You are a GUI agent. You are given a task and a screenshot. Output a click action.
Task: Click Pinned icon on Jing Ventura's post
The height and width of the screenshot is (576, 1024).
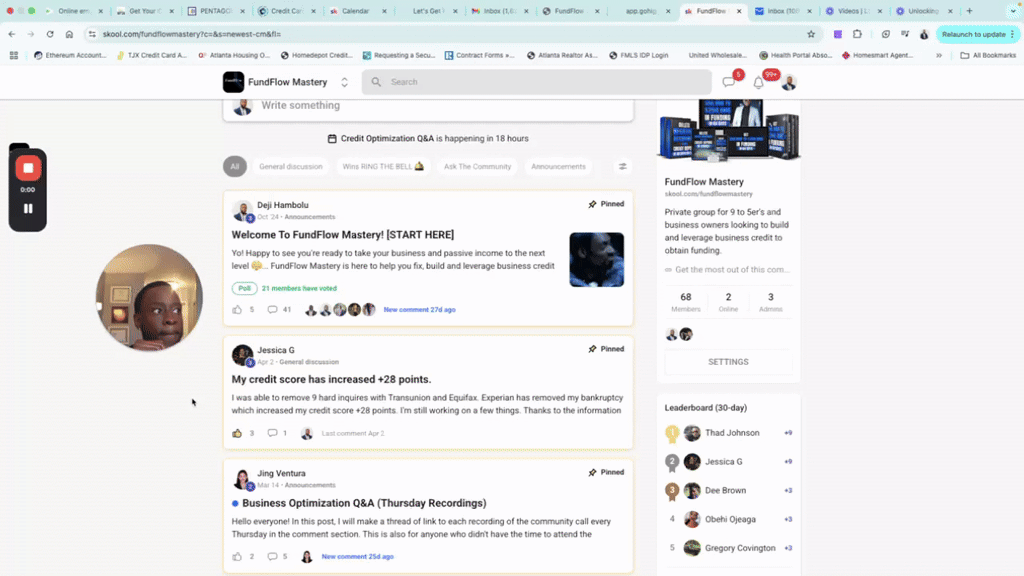592,473
